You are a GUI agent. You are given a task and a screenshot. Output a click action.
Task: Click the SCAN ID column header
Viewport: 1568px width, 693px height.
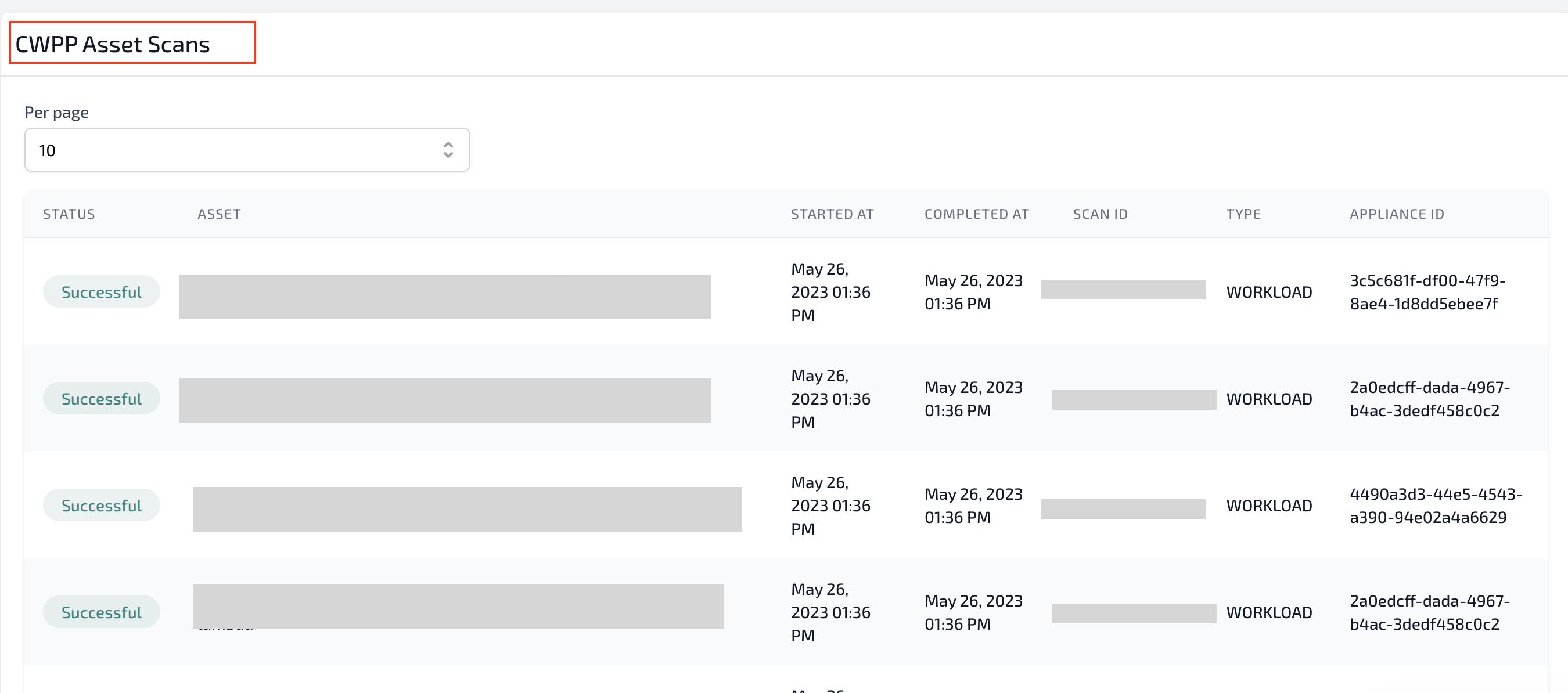point(1100,214)
